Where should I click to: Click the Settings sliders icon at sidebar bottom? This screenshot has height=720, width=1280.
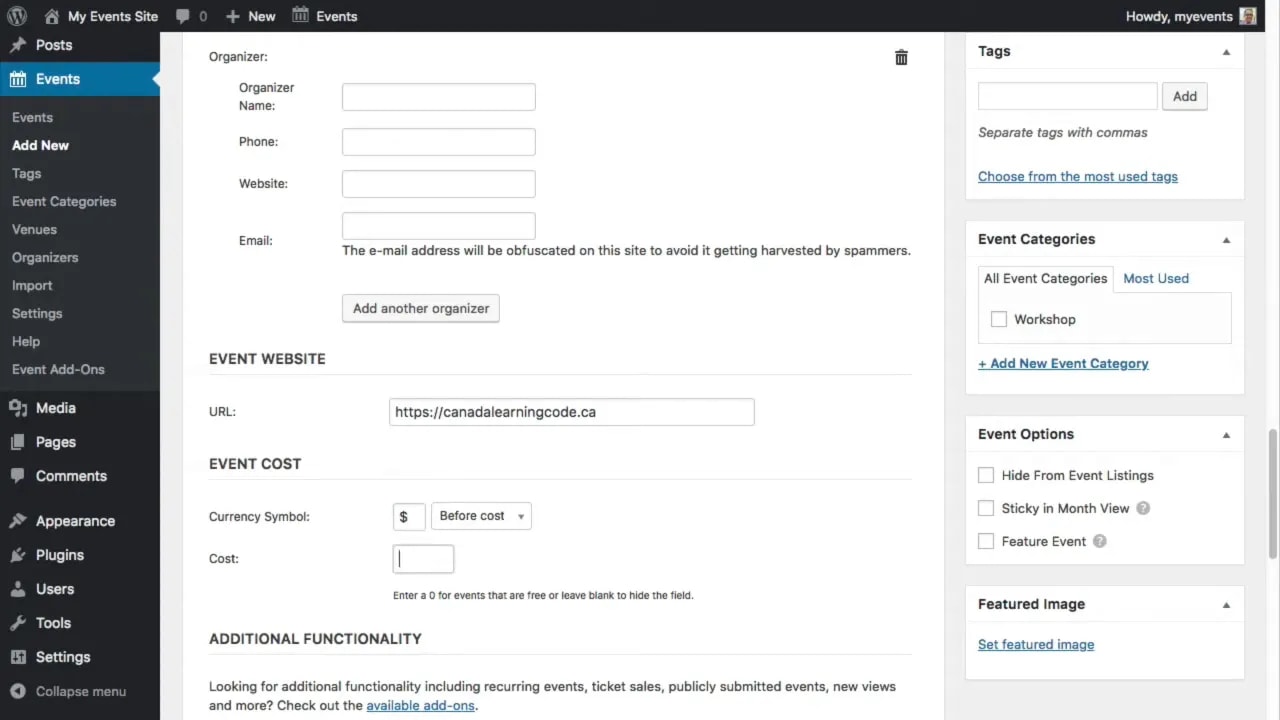coord(18,657)
